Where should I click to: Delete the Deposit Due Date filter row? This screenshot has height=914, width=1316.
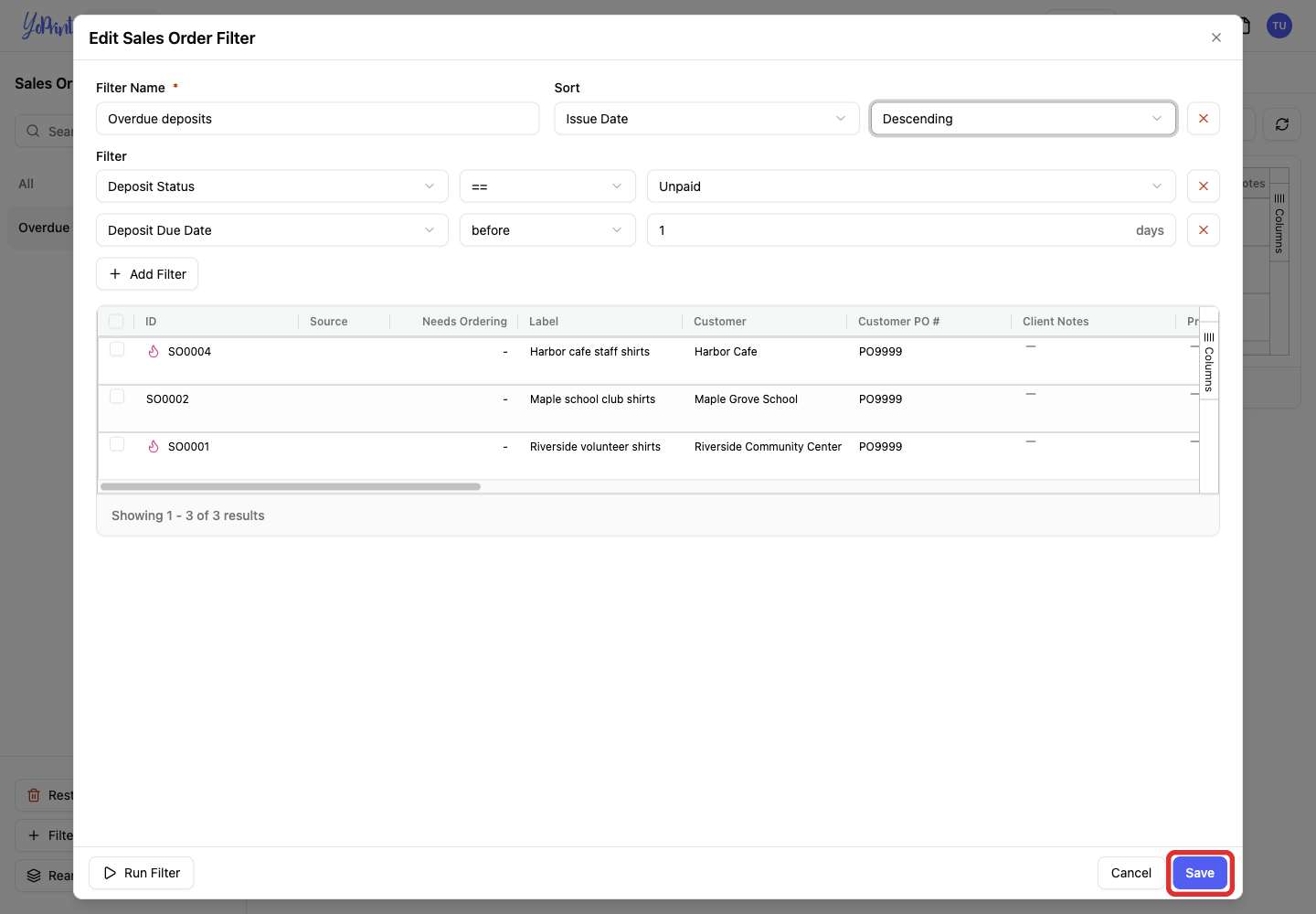click(x=1203, y=230)
